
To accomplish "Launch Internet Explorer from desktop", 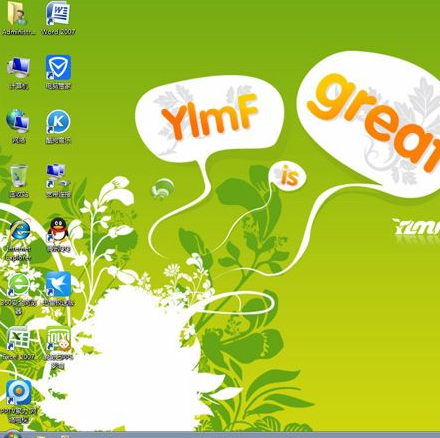I will [x=18, y=239].
